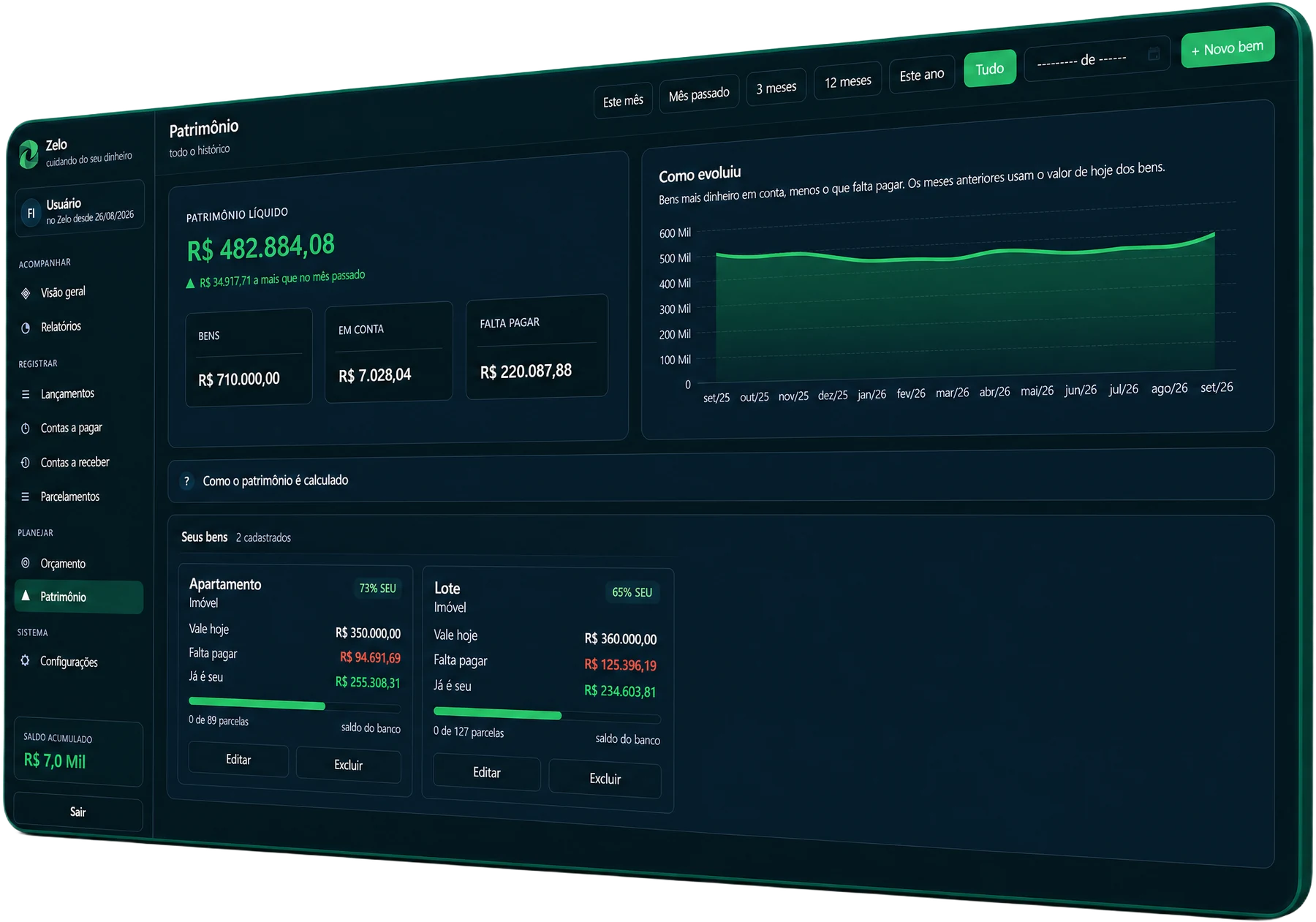Click the Configurações gear icon
Image resolution: width=1316 pixels, height=922 pixels.
coord(26,661)
